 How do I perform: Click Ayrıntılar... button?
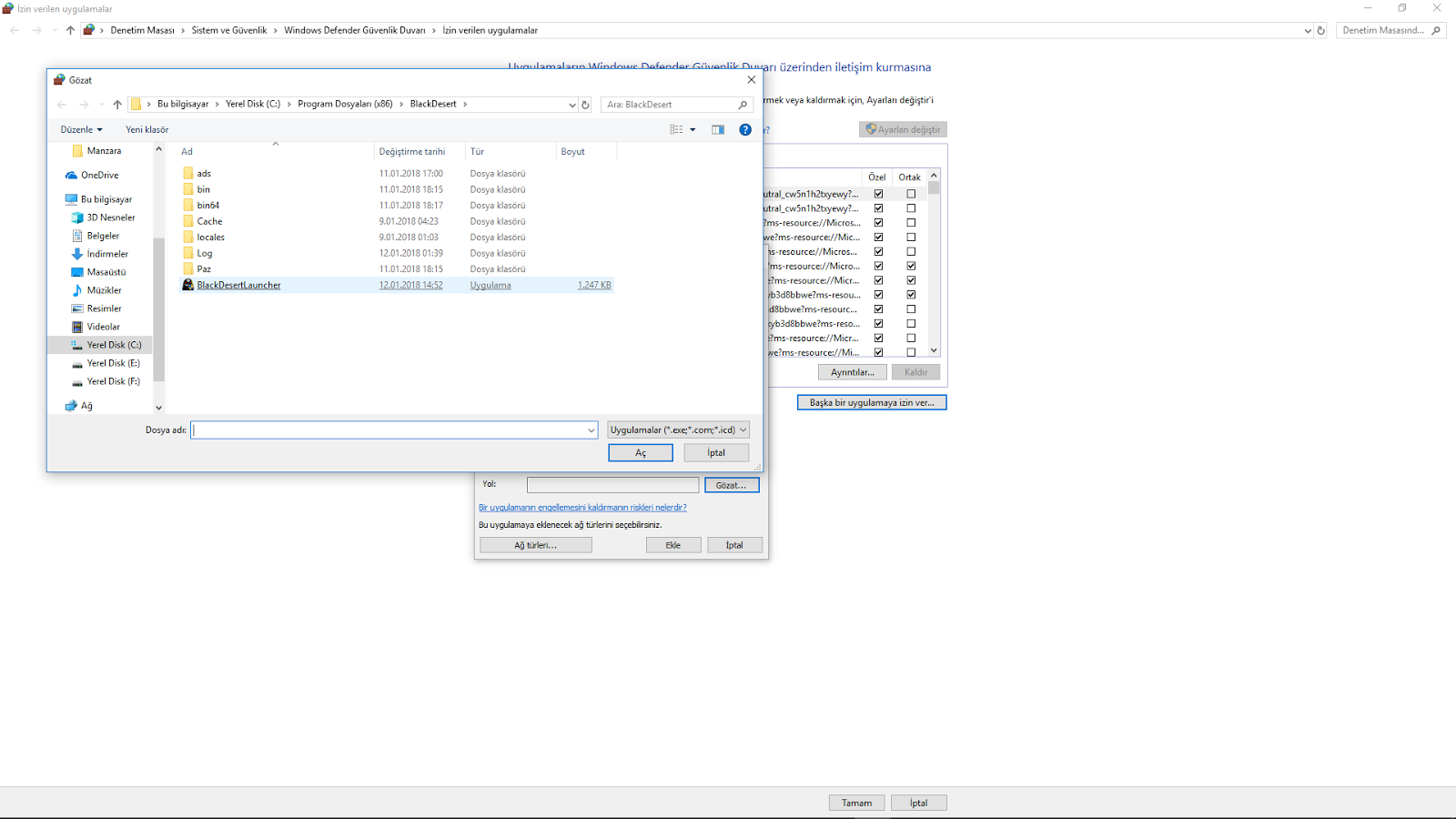point(853,372)
